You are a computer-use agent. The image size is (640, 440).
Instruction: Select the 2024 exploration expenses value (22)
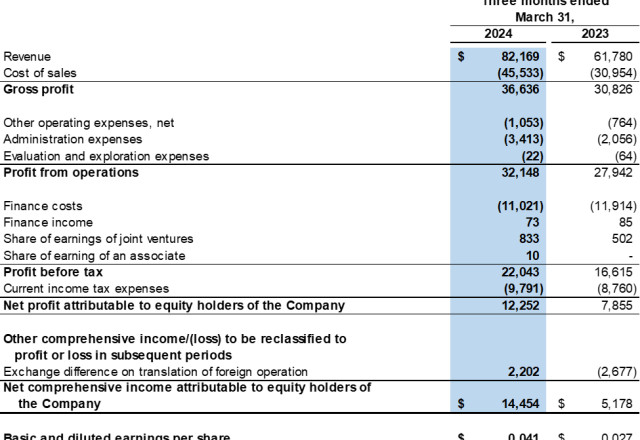click(533, 156)
